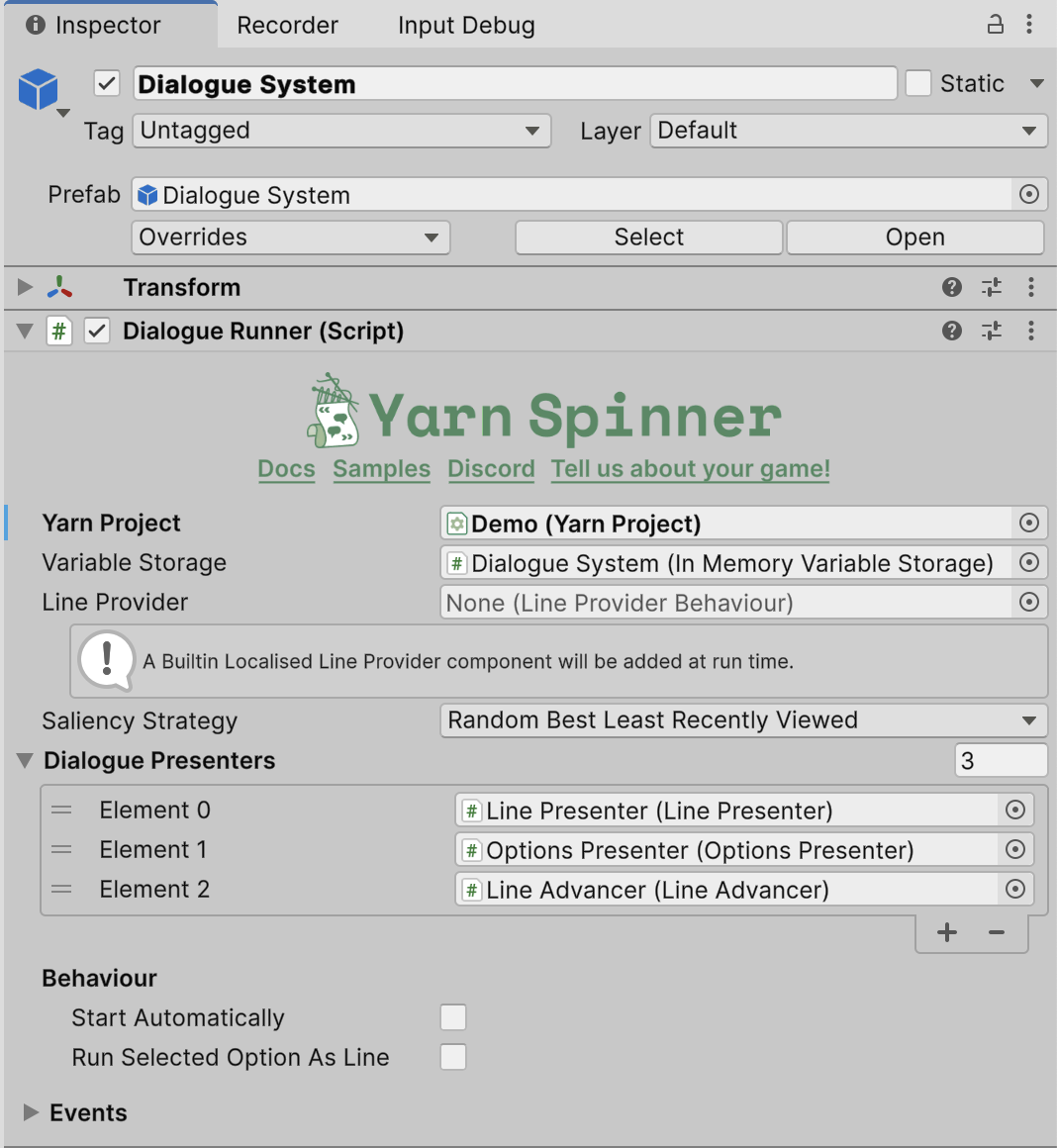This screenshot has width=1057, height=1148.
Task: Remove Dialogue Presenter with minus icon
Action: coord(997,932)
